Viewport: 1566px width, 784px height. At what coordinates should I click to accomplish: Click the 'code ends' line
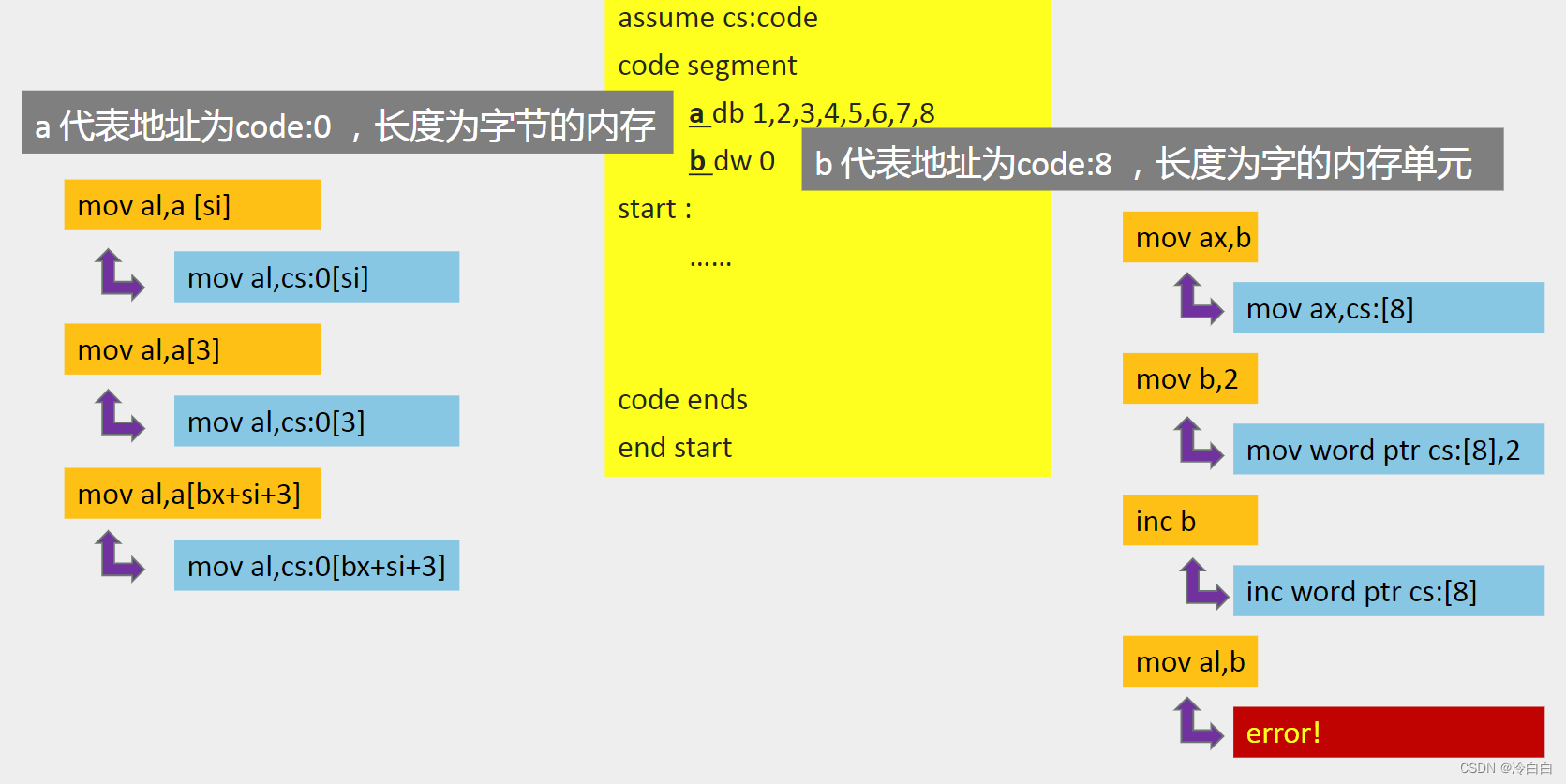click(682, 400)
